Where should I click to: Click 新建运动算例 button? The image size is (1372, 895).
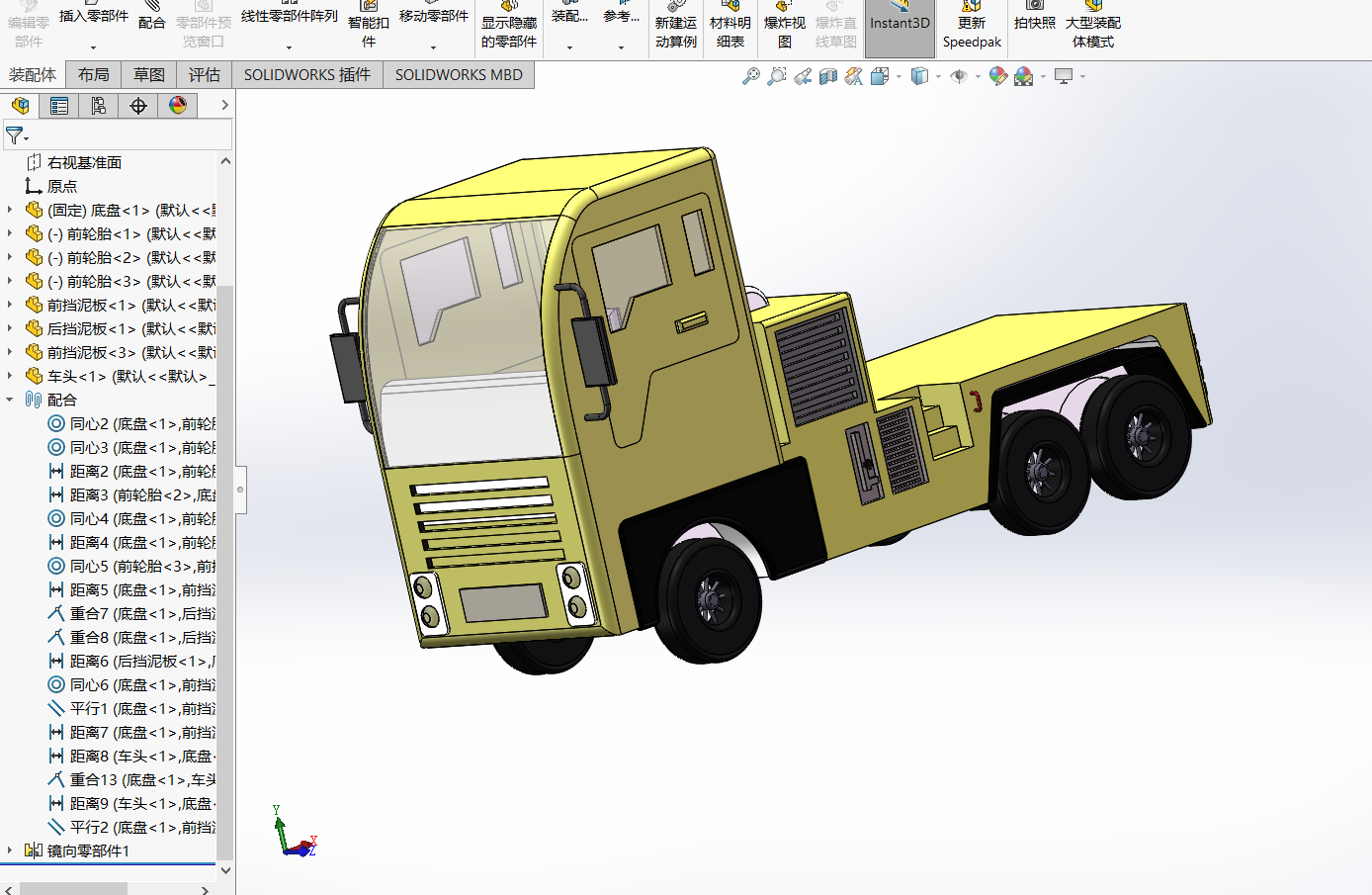coord(676,27)
